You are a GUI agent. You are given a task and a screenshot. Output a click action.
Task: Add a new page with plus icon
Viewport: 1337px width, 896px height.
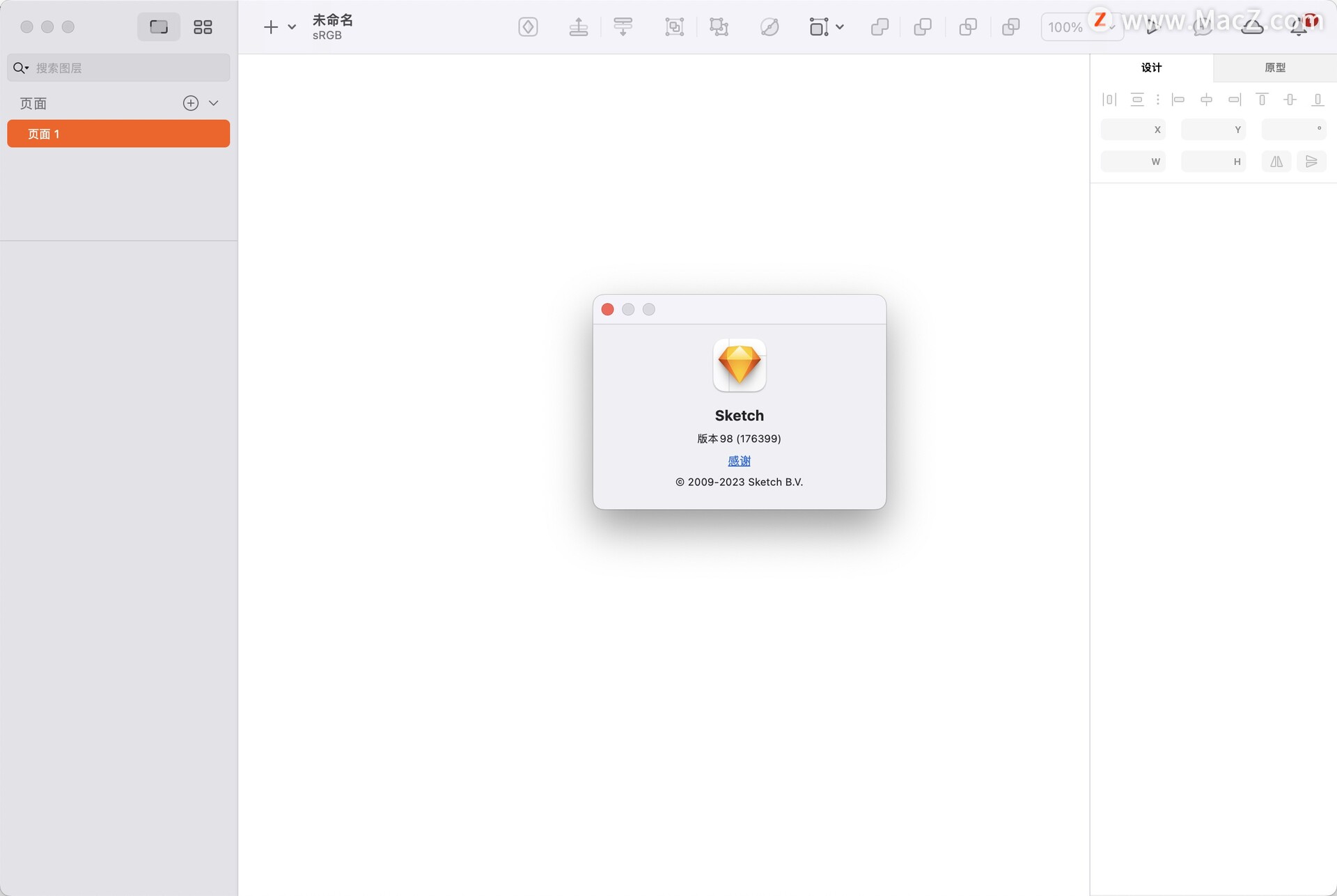pyautogui.click(x=191, y=103)
